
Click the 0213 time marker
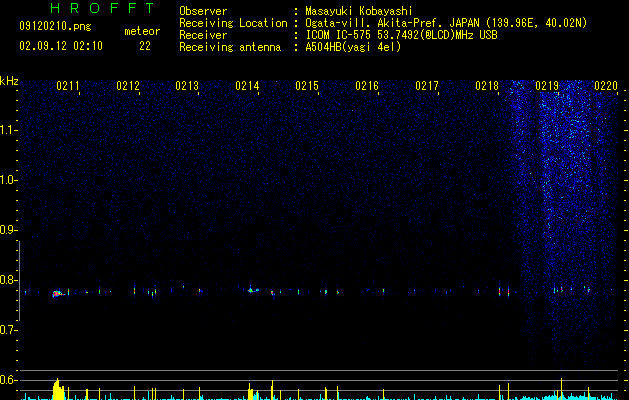coord(187,86)
